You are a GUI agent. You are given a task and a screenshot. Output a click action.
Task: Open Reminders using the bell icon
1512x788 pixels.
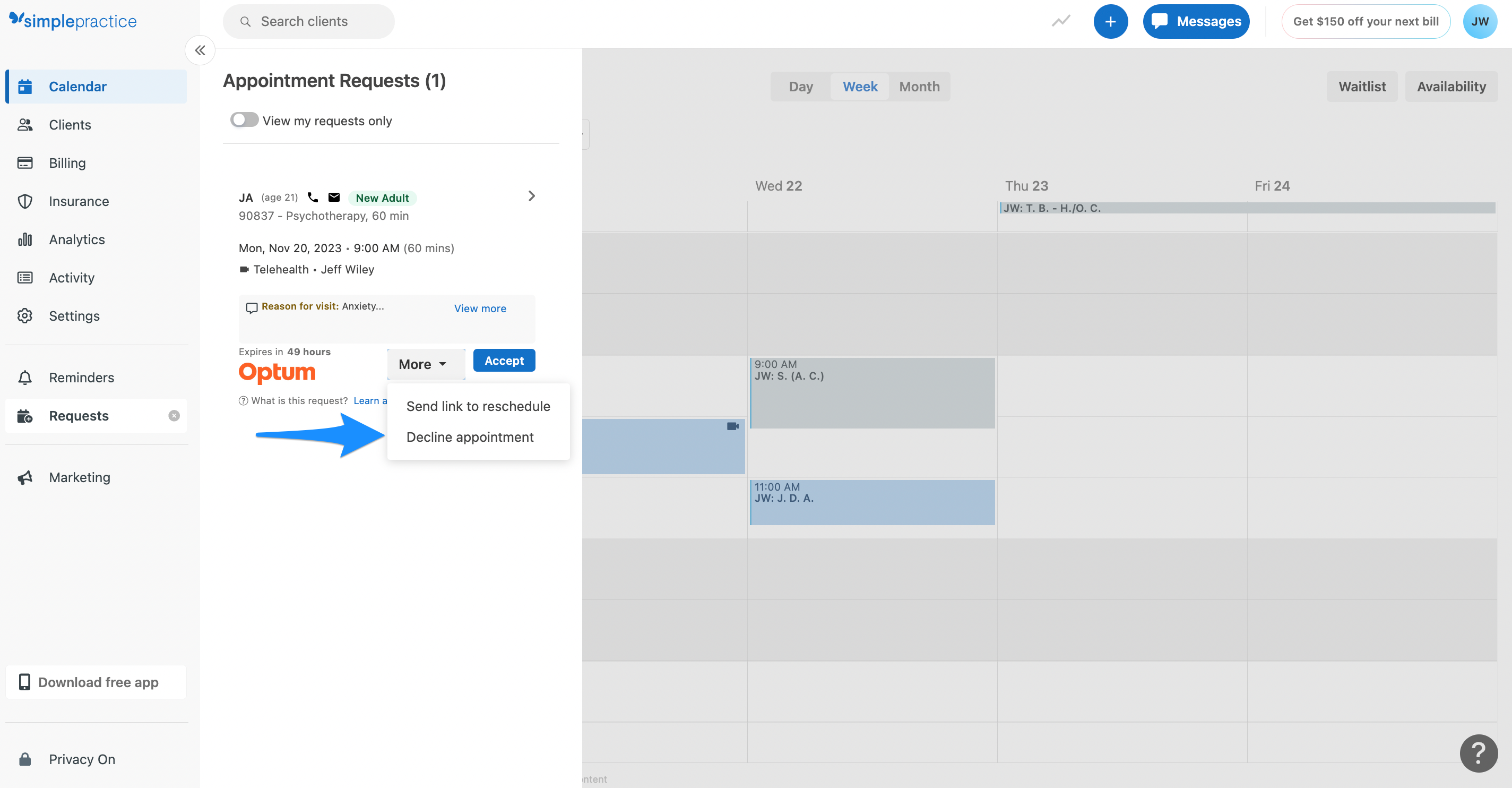[x=25, y=377]
